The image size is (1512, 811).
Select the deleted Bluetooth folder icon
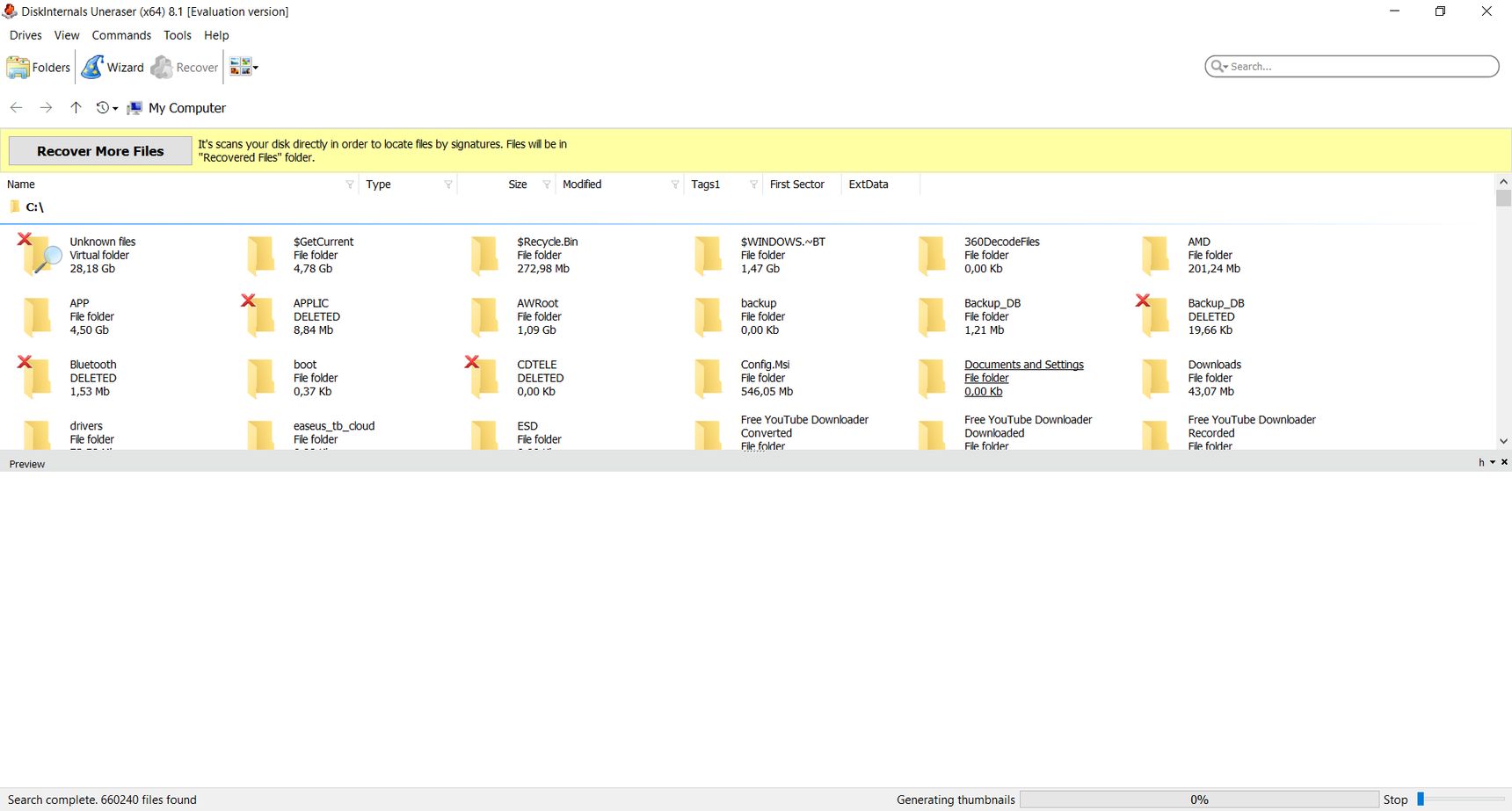(x=35, y=378)
